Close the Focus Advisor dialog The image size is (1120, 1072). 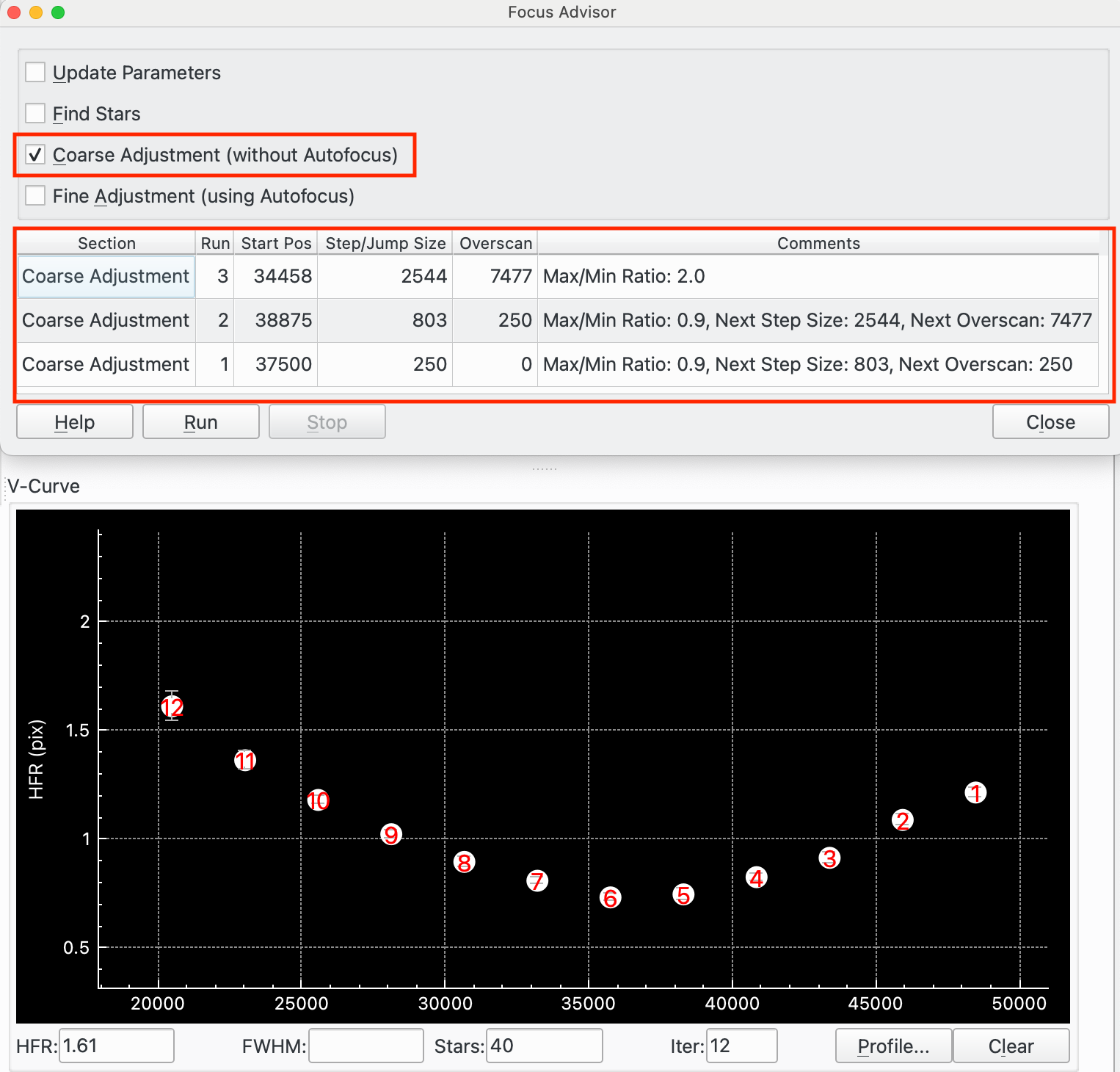click(x=1050, y=422)
